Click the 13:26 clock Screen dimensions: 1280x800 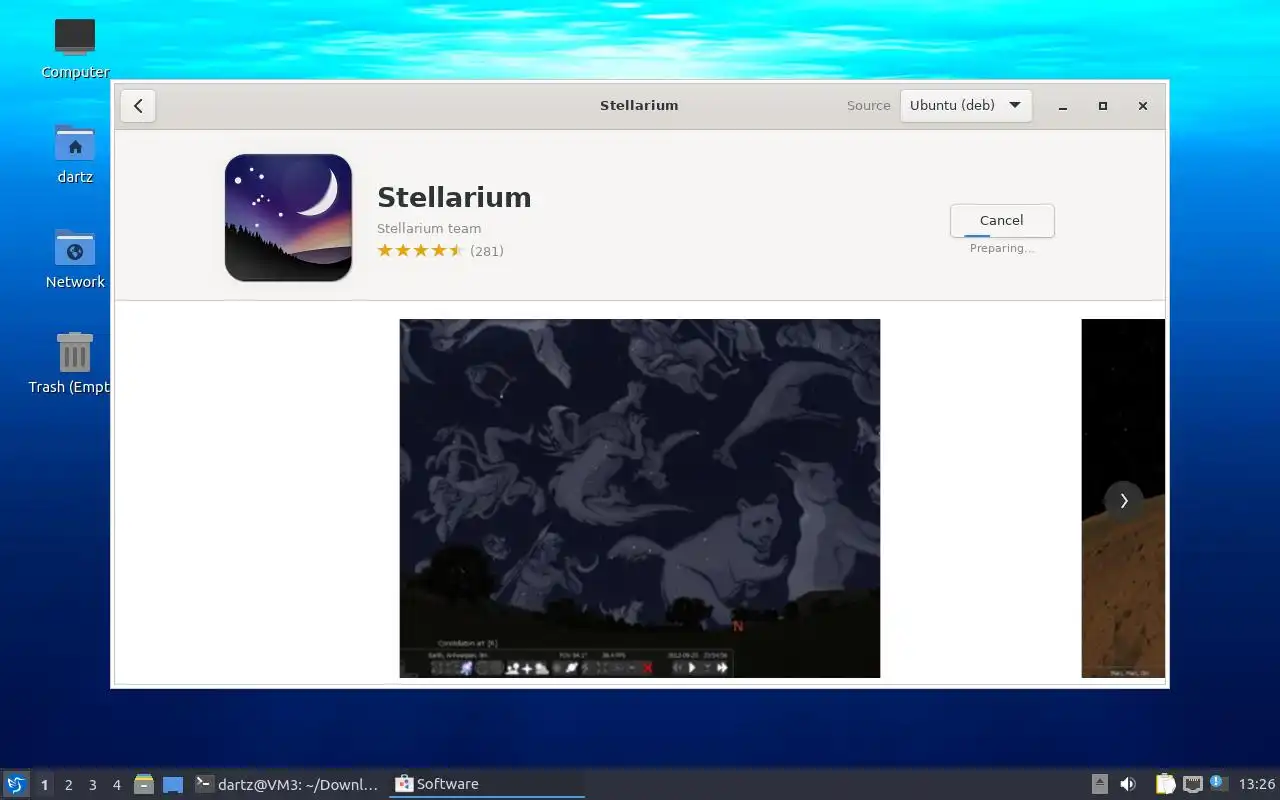point(1257,784)
